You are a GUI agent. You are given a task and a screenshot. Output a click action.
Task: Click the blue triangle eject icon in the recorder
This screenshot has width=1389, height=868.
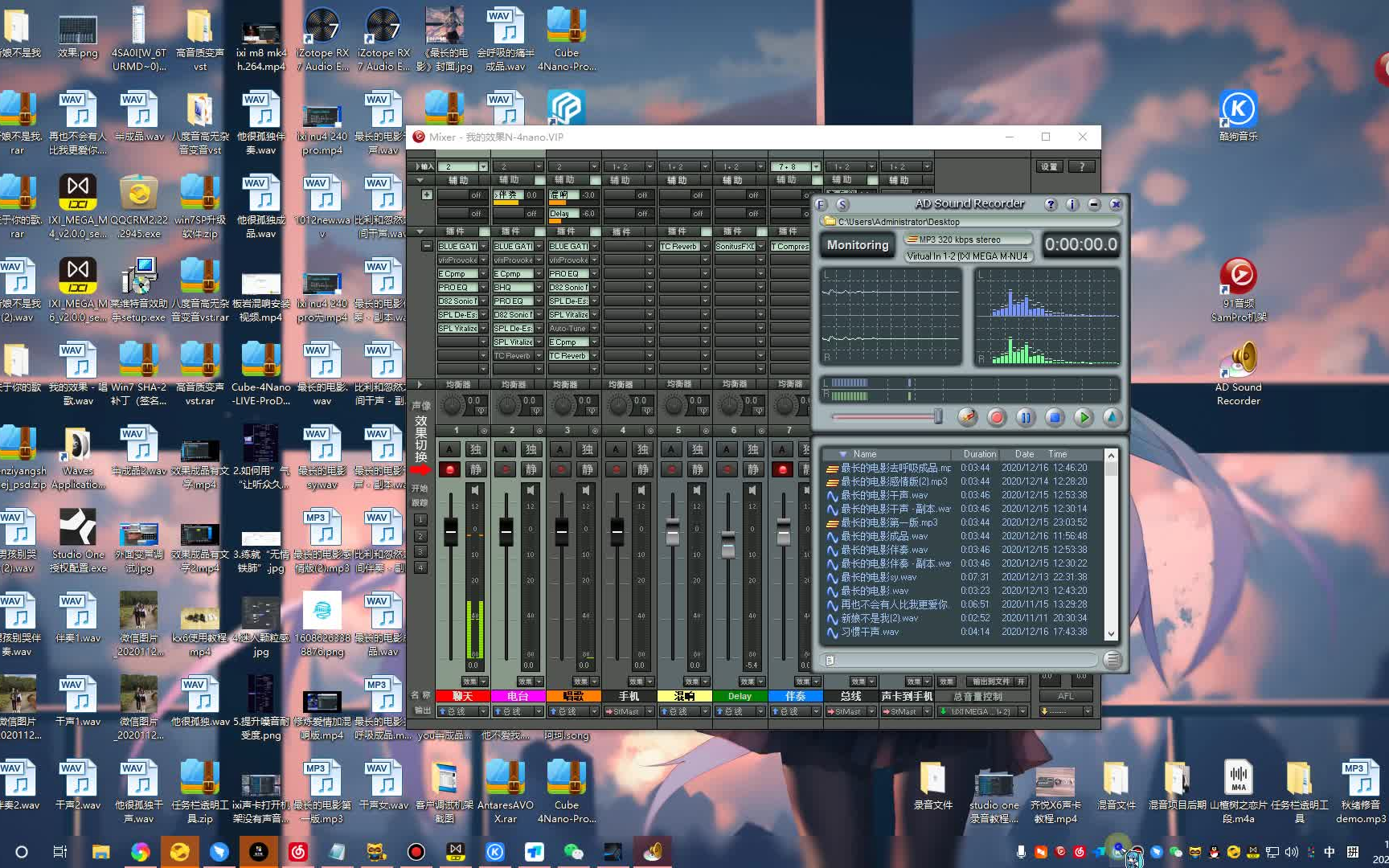pos(1112,417)
